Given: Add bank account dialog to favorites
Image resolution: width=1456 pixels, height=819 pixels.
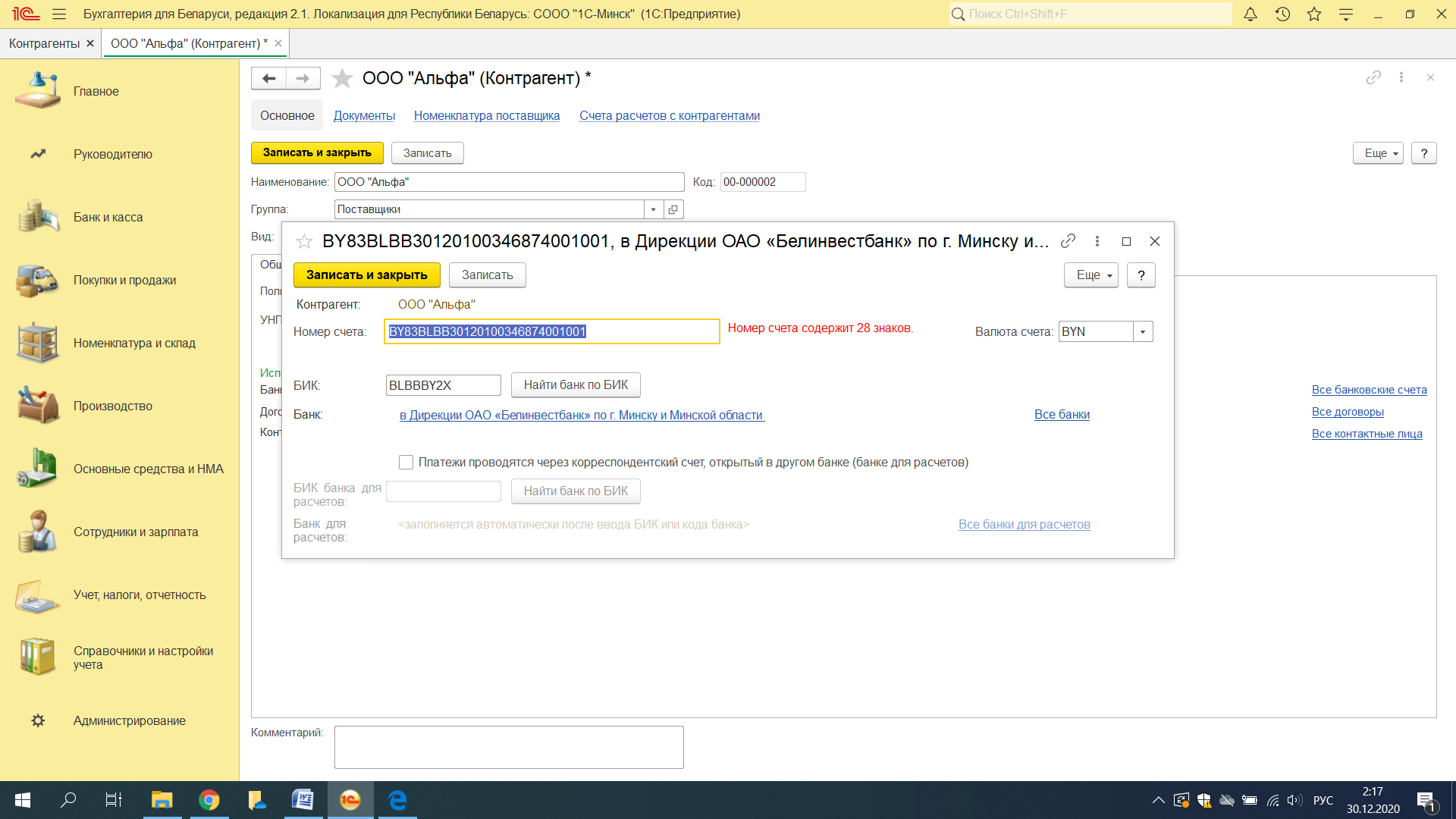Looking at the screenshot, I should [304, 241].
